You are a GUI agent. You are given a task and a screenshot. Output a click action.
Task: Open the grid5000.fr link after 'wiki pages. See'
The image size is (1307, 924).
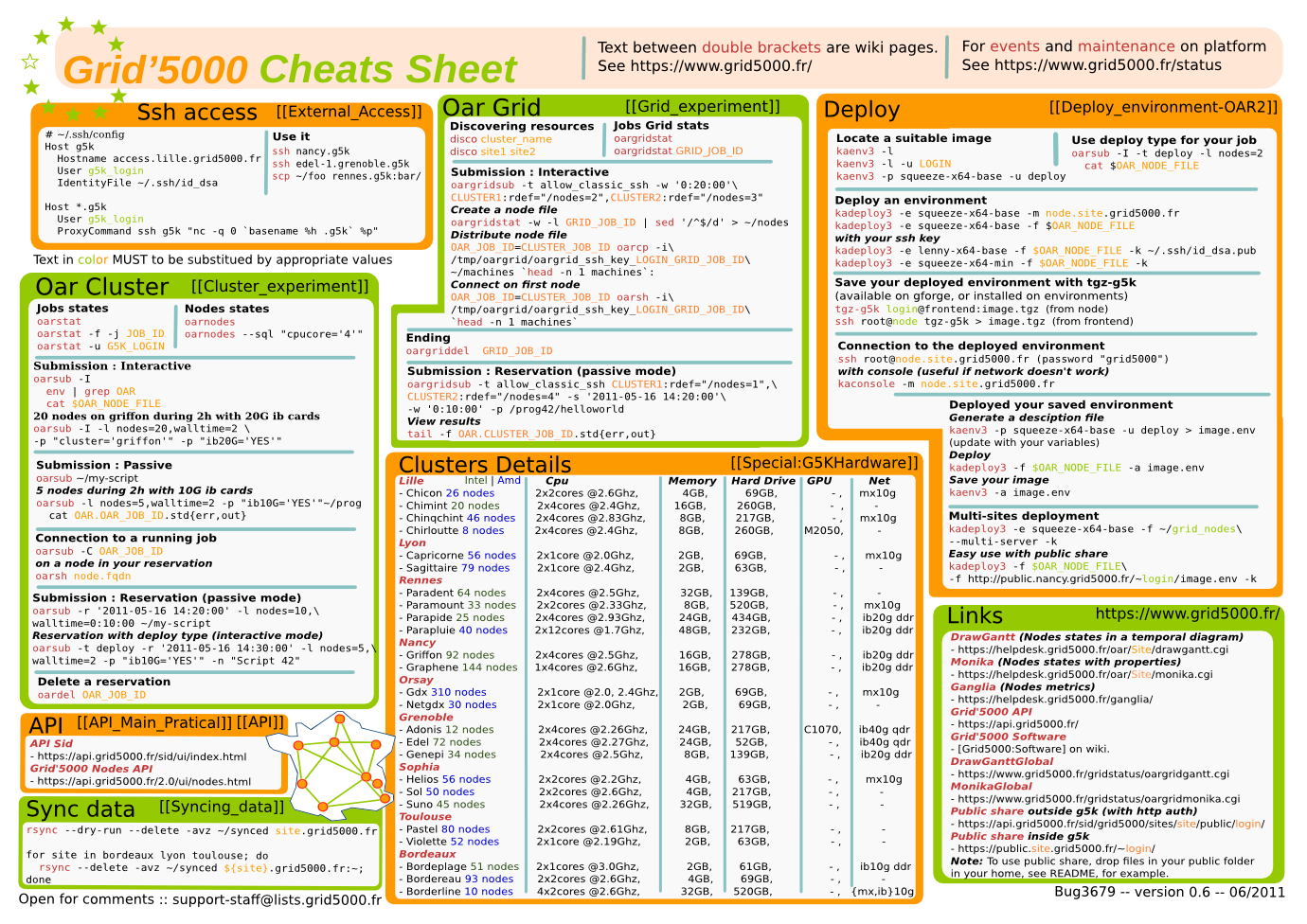[x=721, y=66]
